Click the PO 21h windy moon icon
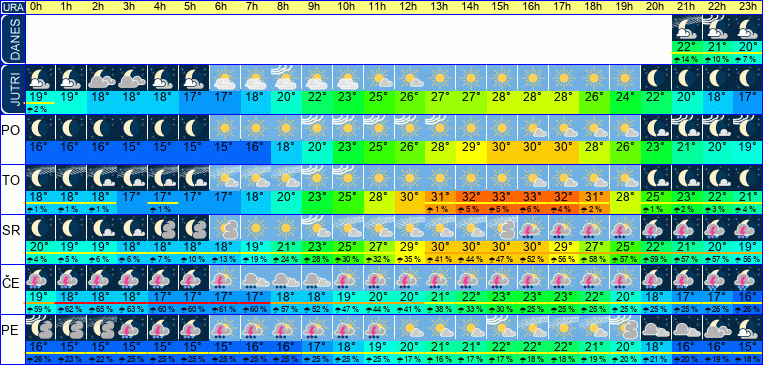763x365 pixels. pyautogui.click(x=687, y=128)
